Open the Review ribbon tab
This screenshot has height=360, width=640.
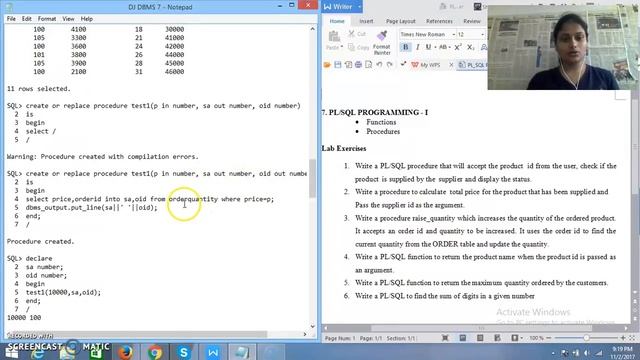pyautogui.click(x=471, y=21)
